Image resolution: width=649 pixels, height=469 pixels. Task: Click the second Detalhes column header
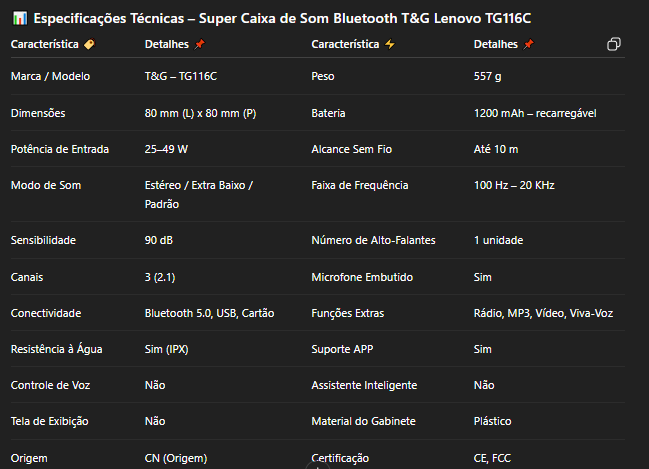(495, 44)
